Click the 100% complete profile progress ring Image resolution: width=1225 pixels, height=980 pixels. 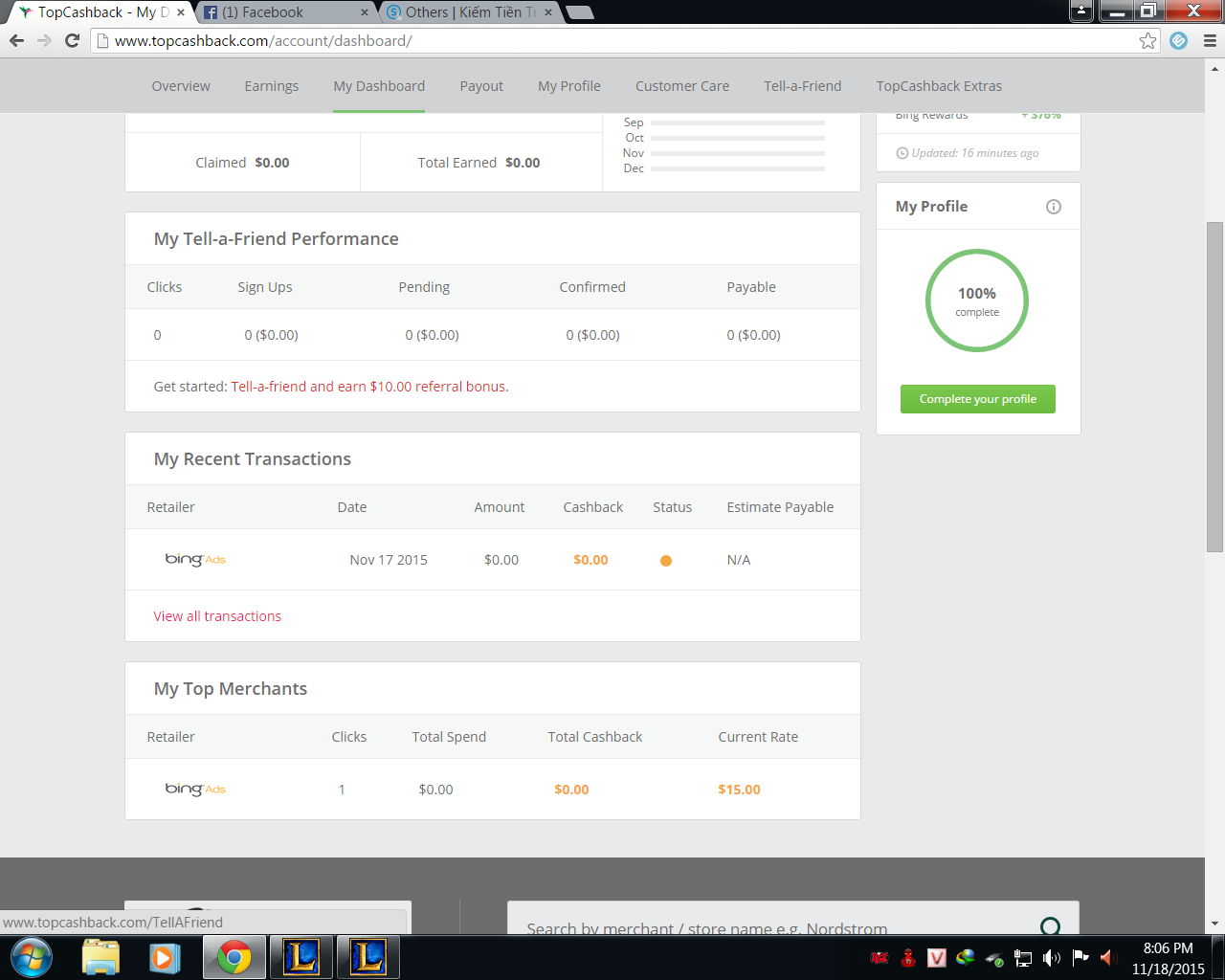[977, 301]
